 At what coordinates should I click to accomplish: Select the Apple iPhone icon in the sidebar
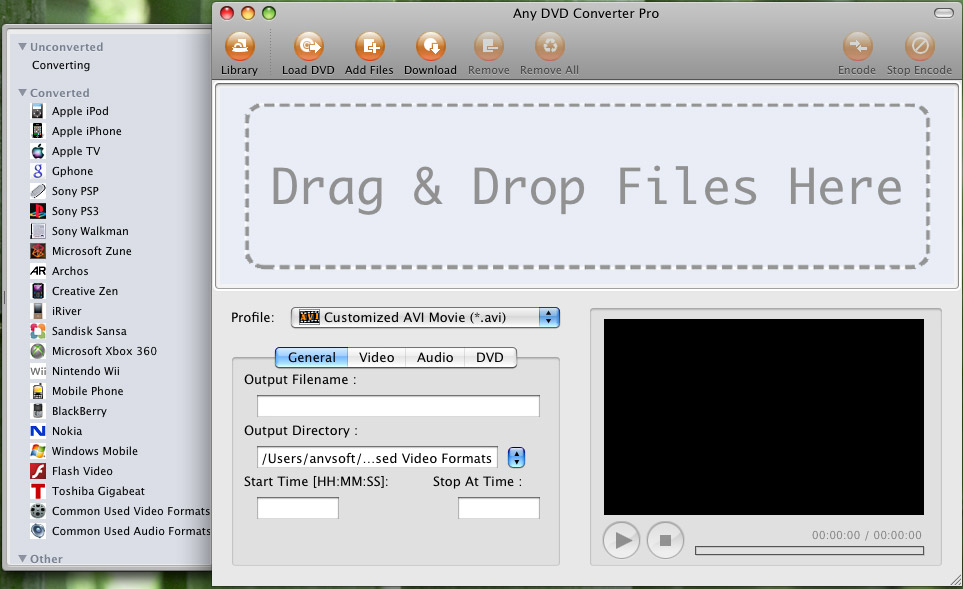click(38, 131)
